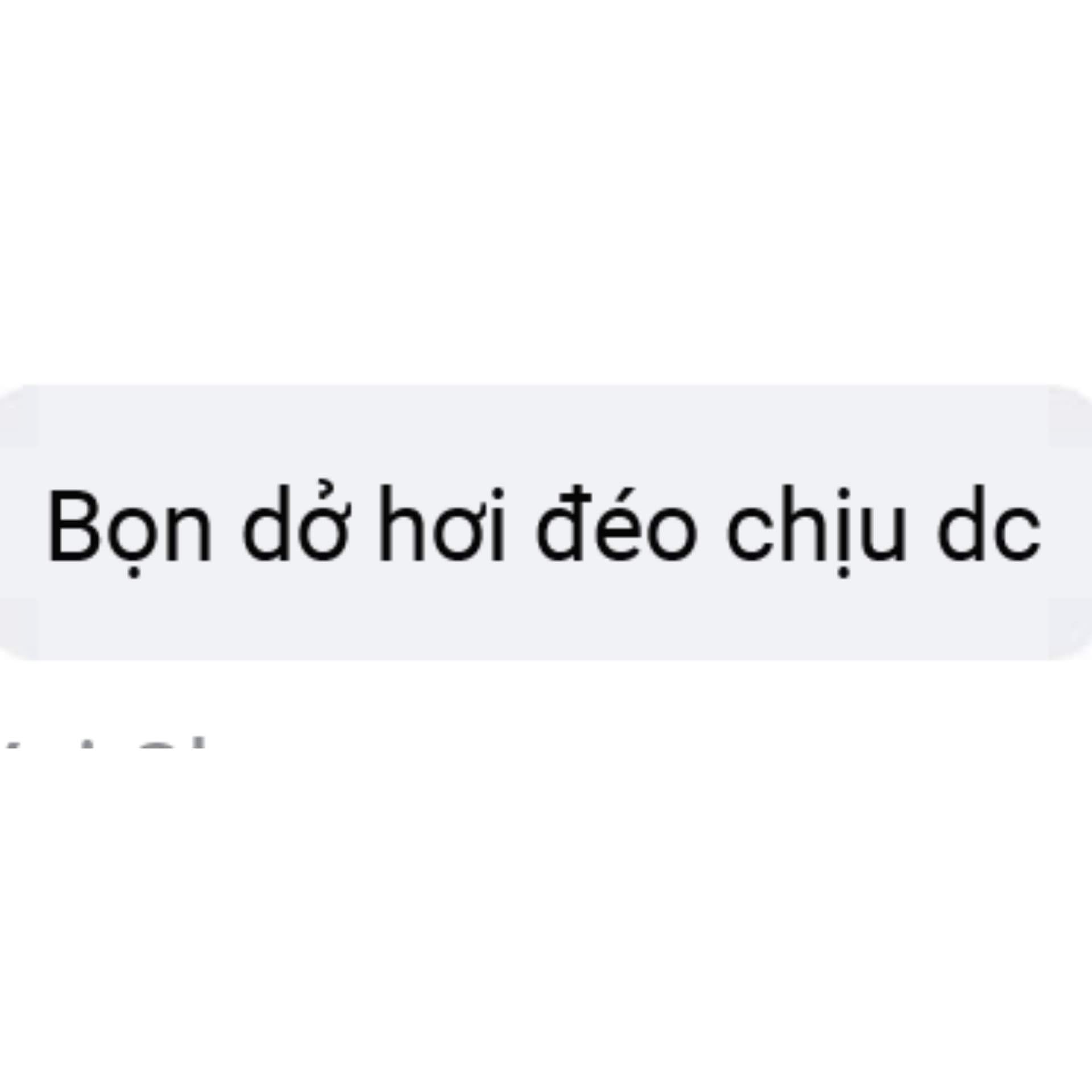Click the word "hơi" in the message

[442, 524]
